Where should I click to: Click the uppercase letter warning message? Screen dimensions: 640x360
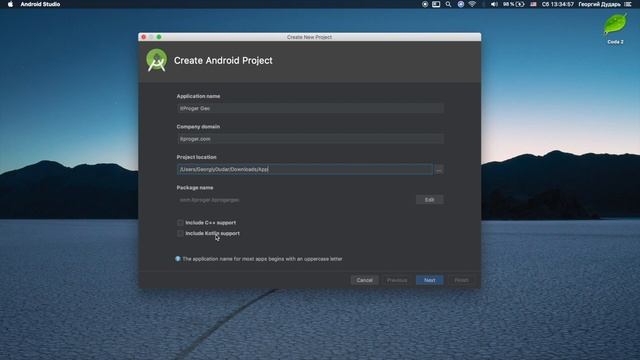coord(262,259)
